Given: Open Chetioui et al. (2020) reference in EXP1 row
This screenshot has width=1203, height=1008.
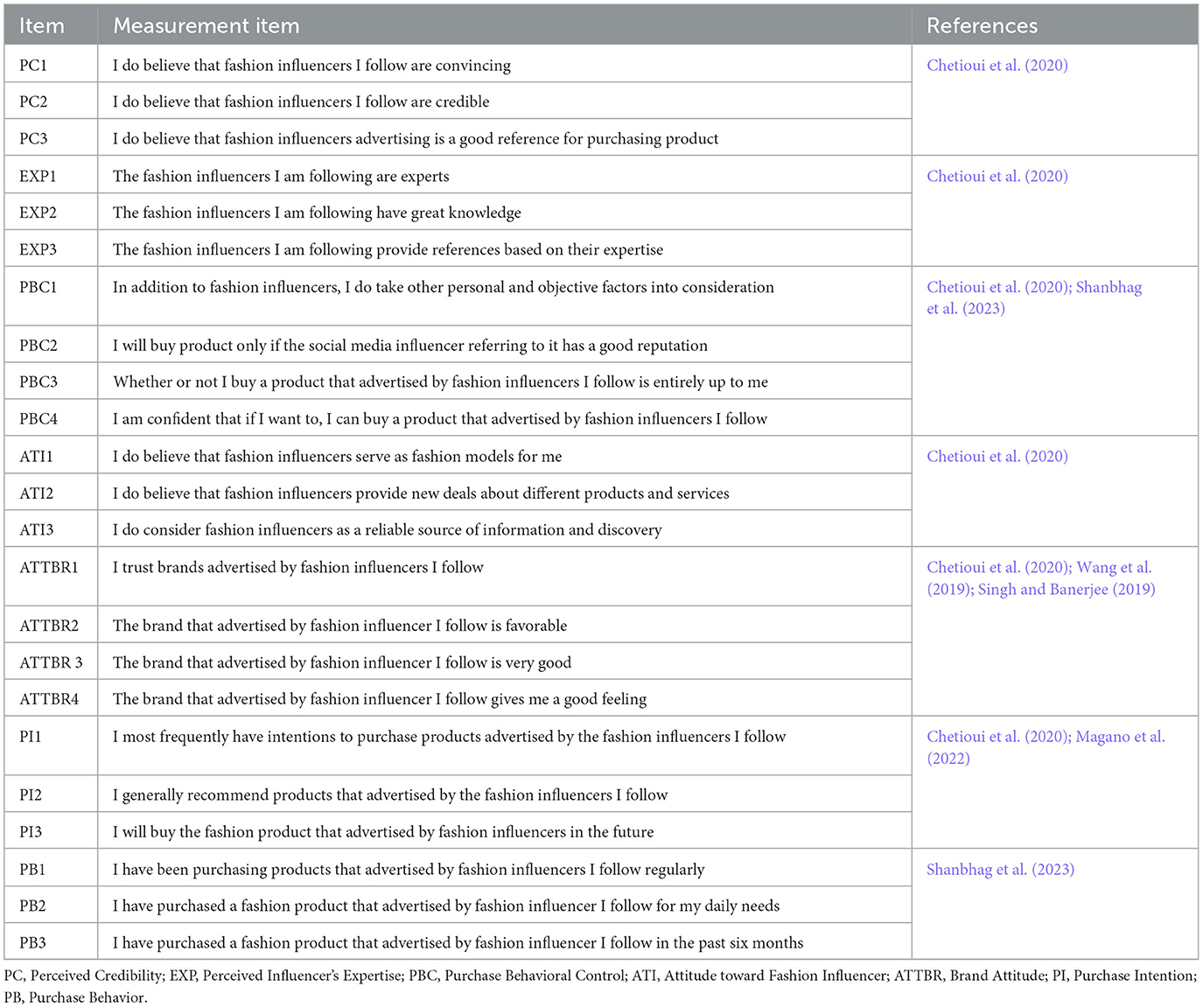Looking at the screenshot, I should tap(997, 177).
